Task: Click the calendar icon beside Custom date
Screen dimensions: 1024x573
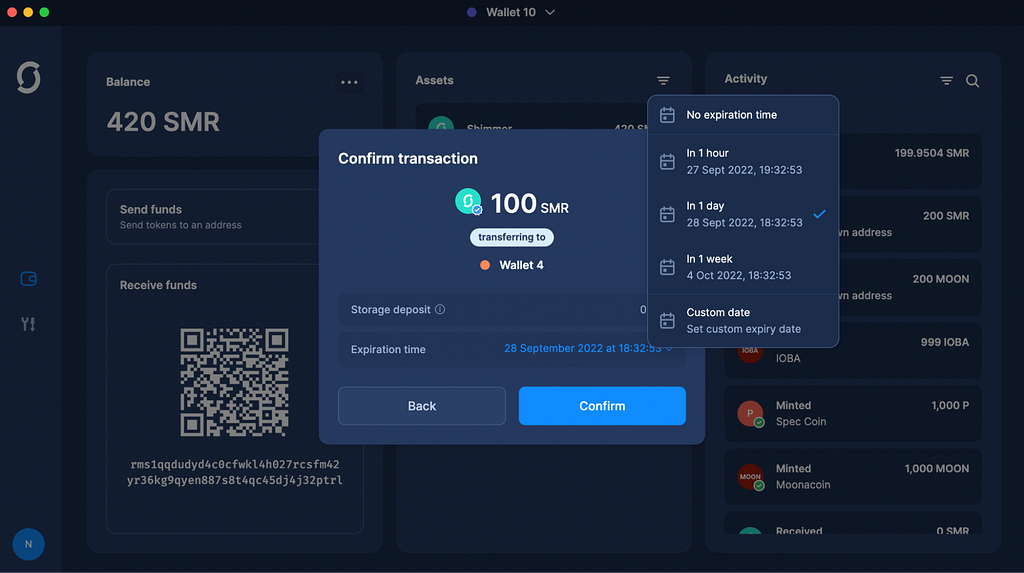Action: [667, 320]
